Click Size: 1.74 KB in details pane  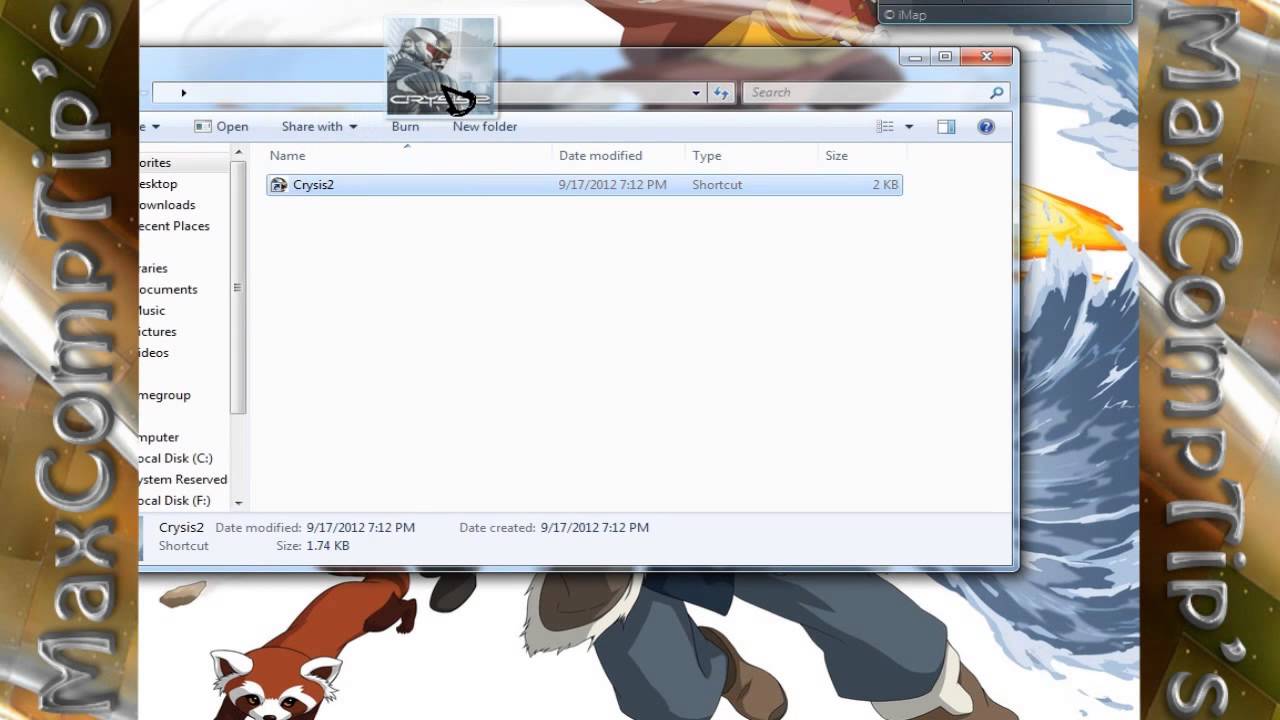313,546
